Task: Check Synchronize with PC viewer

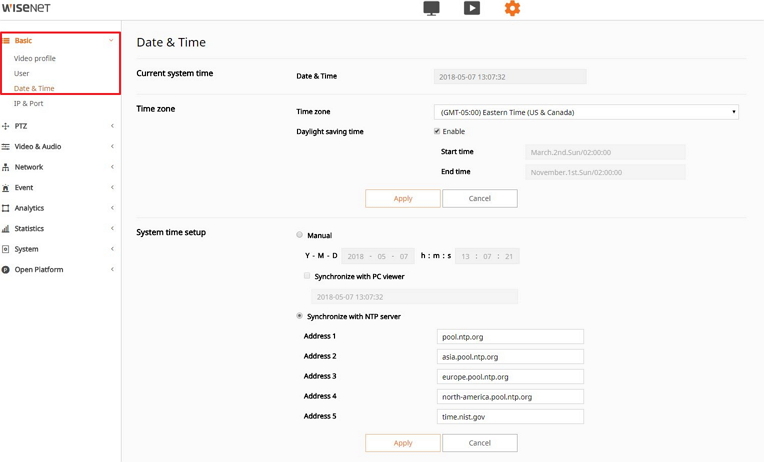Action: [x=307, y=276]
